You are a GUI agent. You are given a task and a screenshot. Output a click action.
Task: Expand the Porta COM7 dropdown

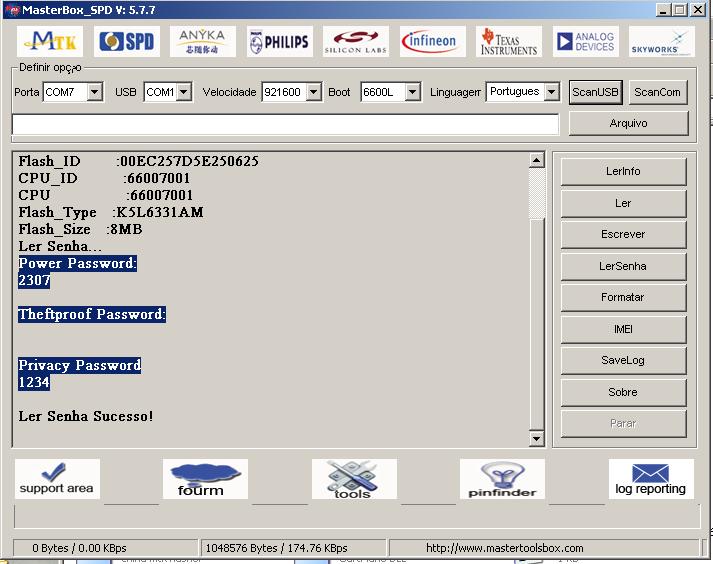click(x=94, y=92)
